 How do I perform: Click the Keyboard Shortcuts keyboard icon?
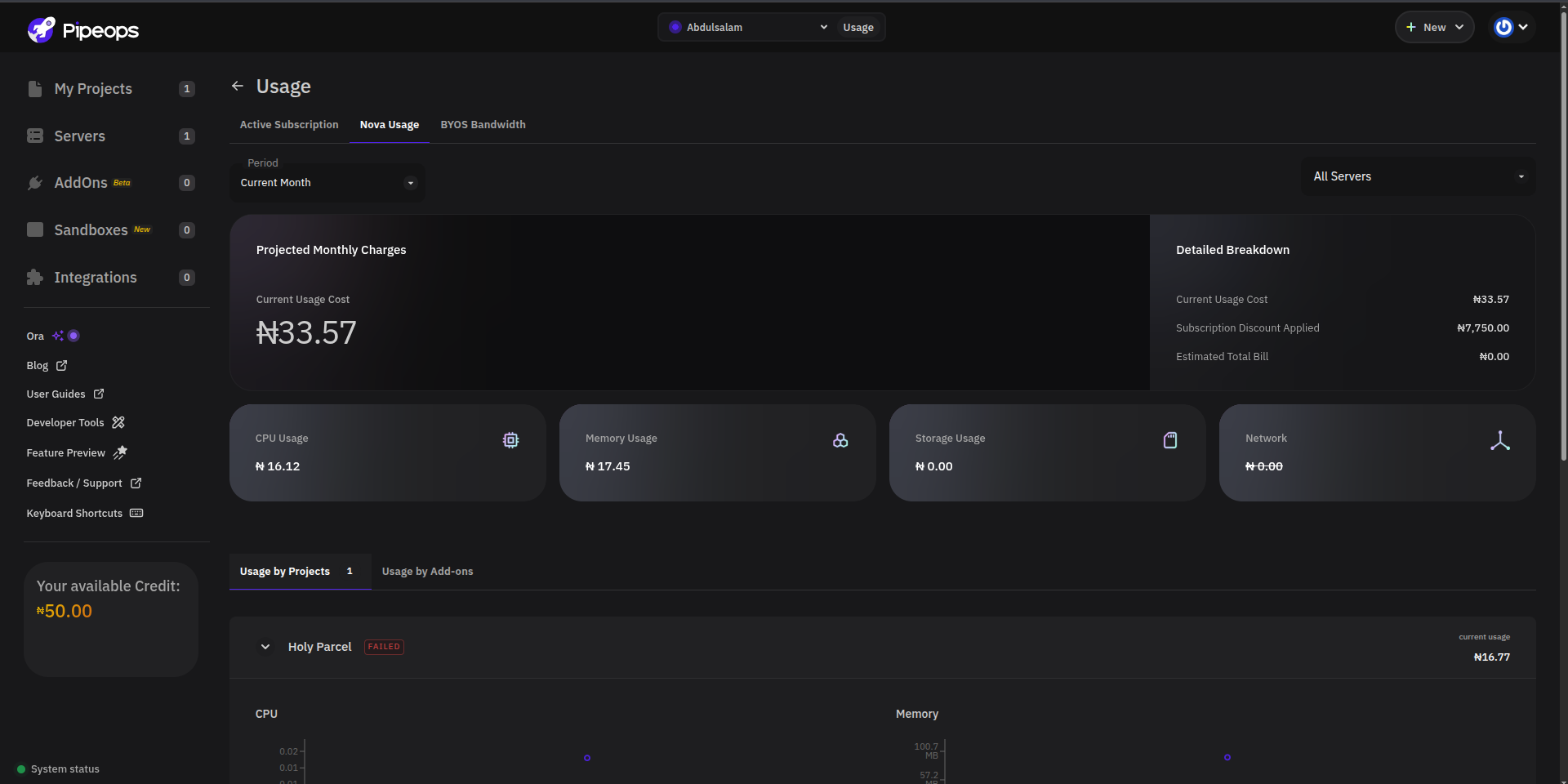[x=136, y=513]
